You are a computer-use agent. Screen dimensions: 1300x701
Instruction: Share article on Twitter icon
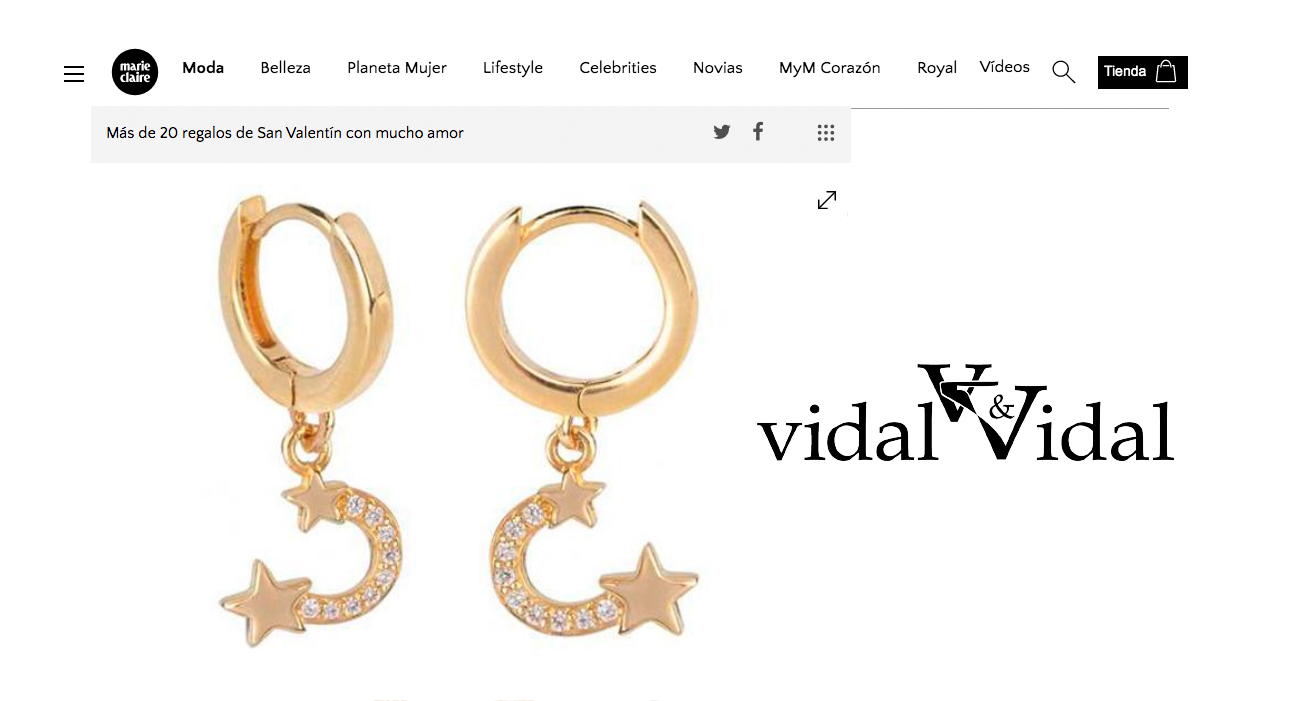(722, 132)
